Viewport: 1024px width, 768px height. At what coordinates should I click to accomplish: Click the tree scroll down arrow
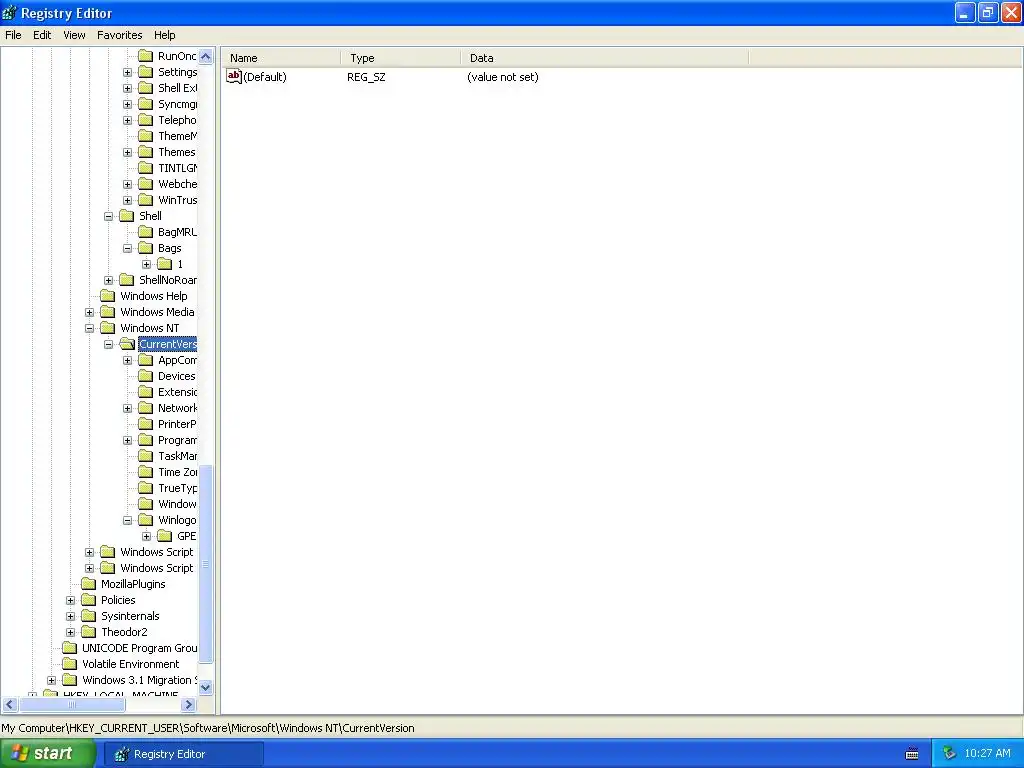pos(206,687)
